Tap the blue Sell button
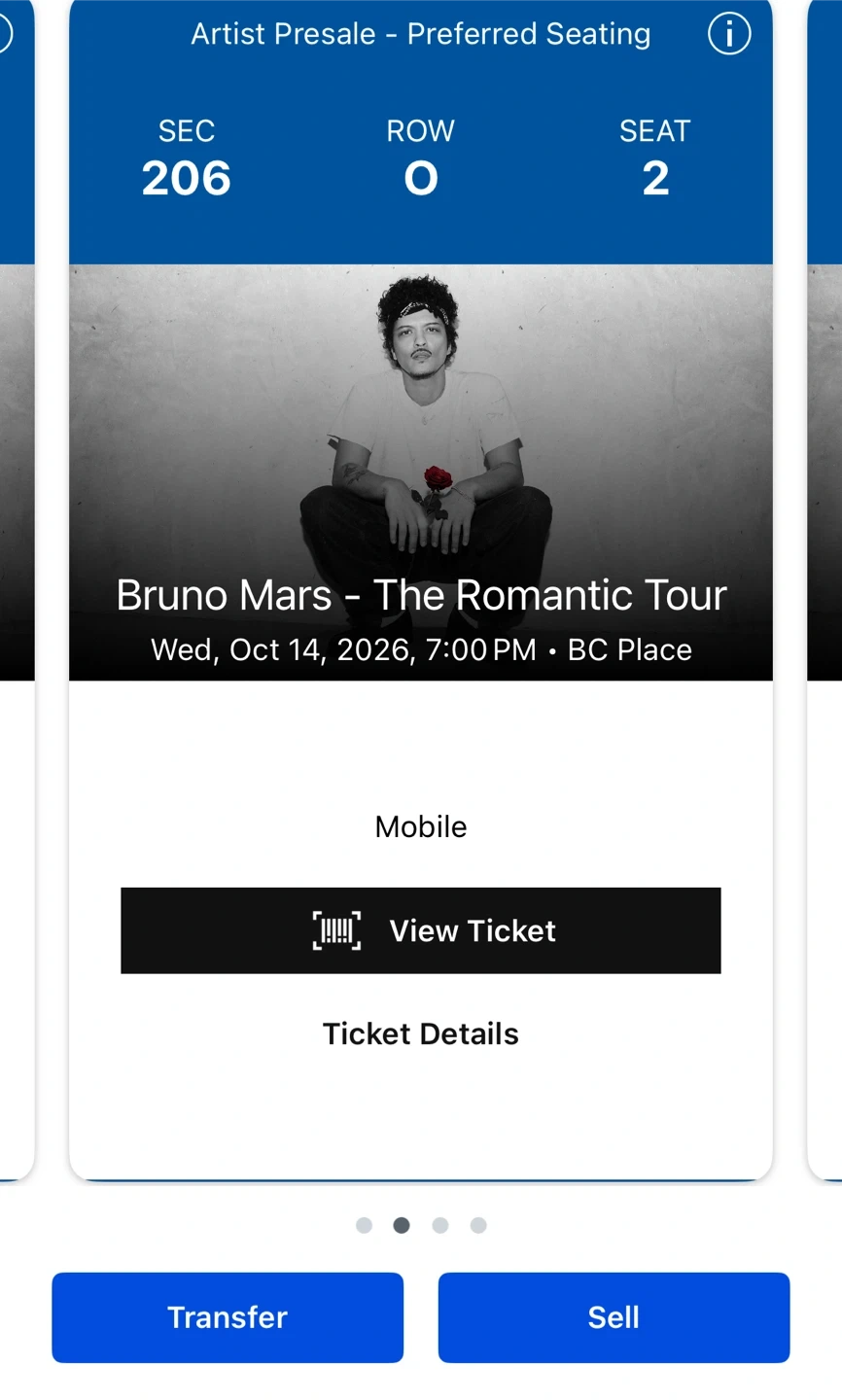The height and width of the screenshot is (1400, 842). click(614, 1317)
